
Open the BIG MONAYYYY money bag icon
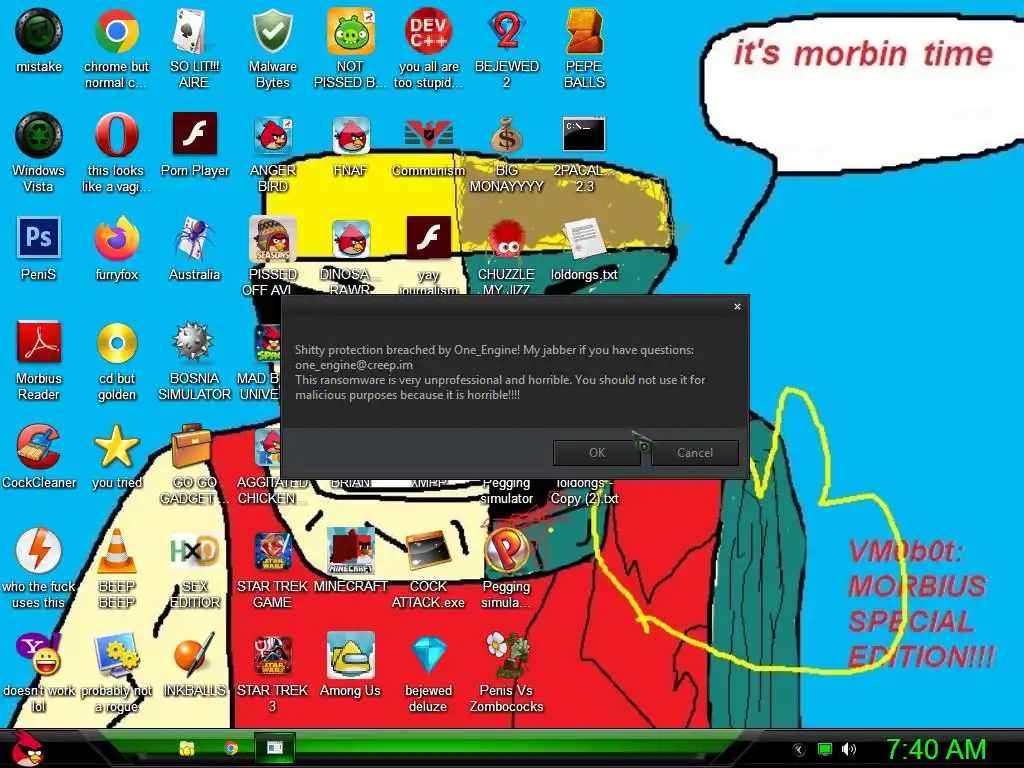point(507,135)
